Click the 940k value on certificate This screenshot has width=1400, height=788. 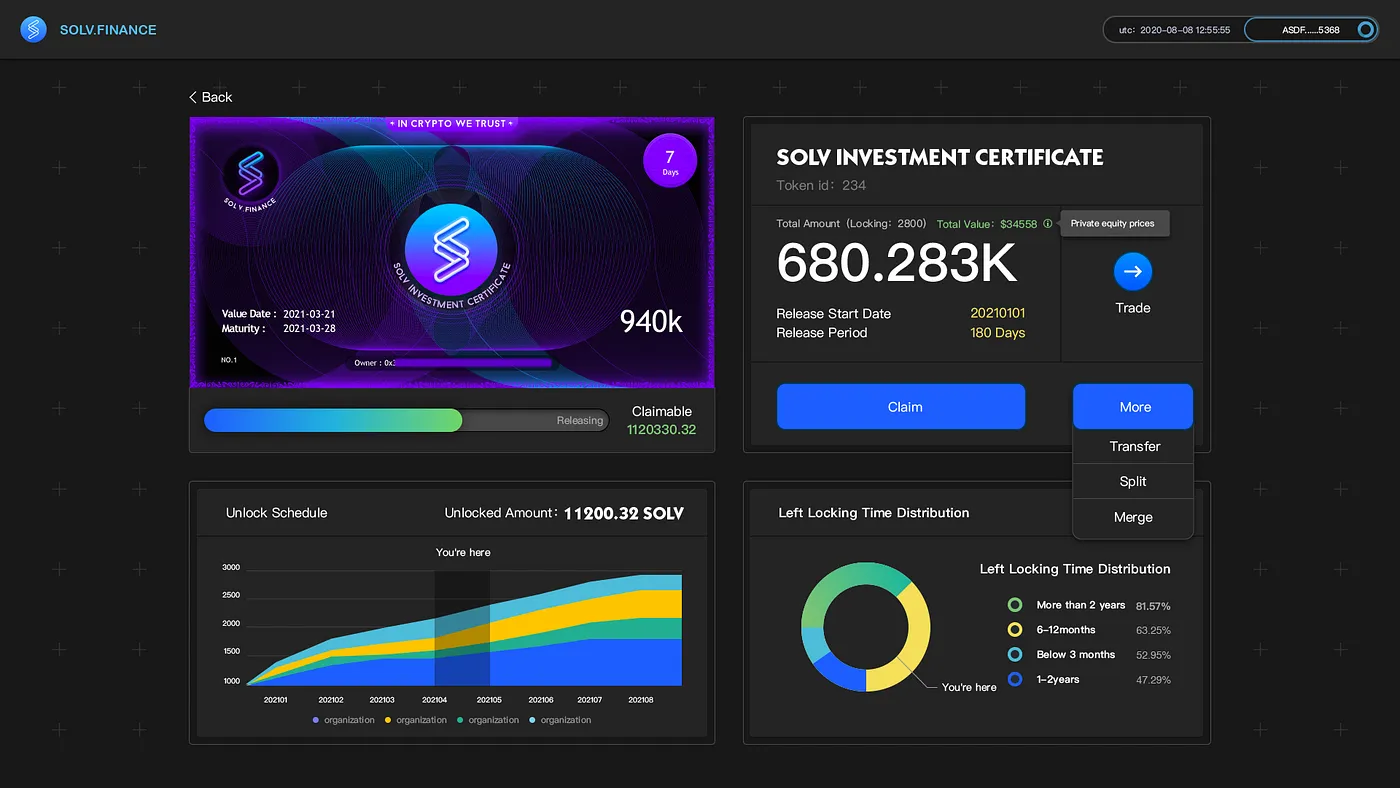coord(651,321)
